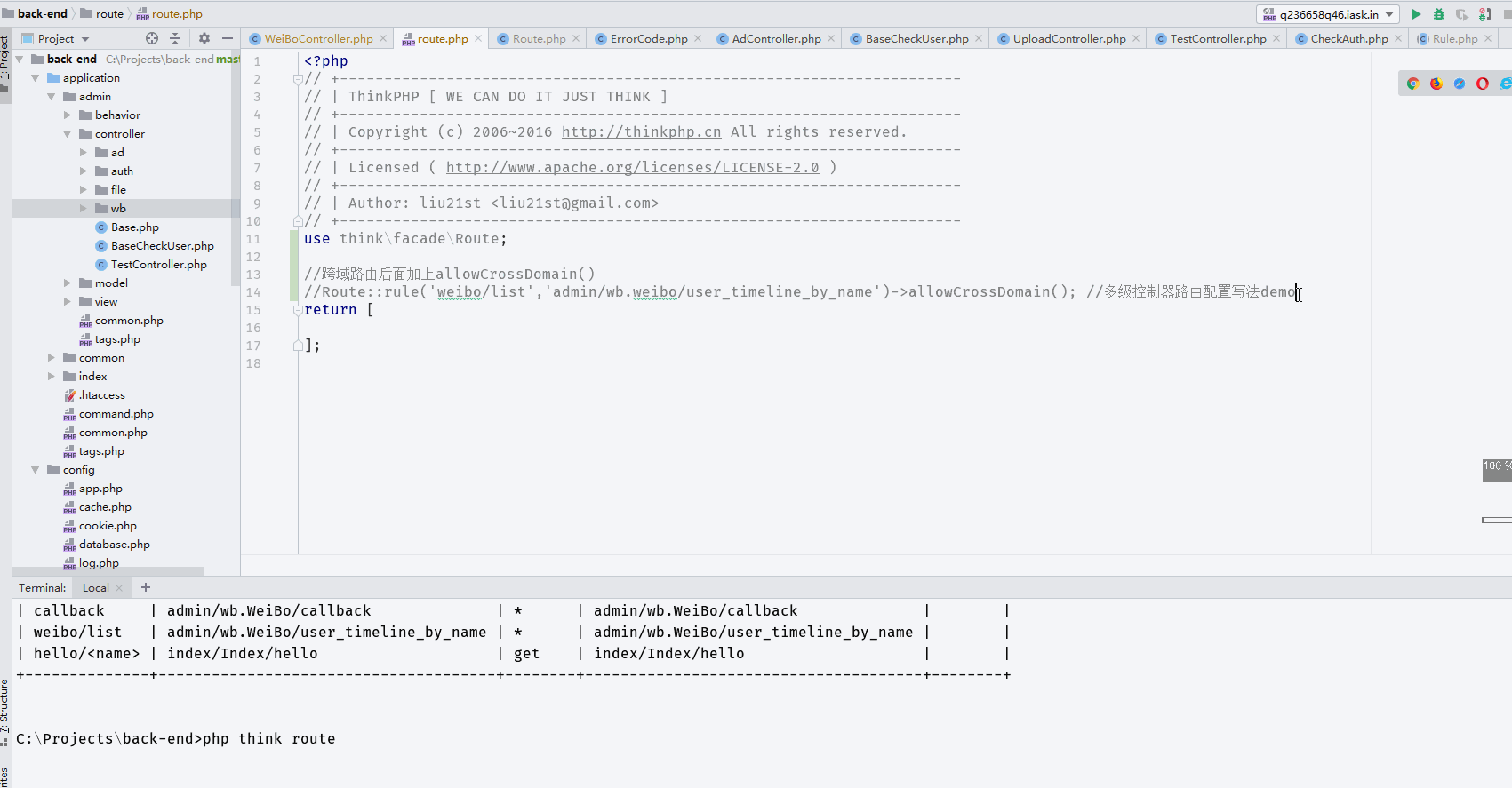Click line number 13 in the gutter
This screenshot has width=1512, height=788.
(253, 275)
